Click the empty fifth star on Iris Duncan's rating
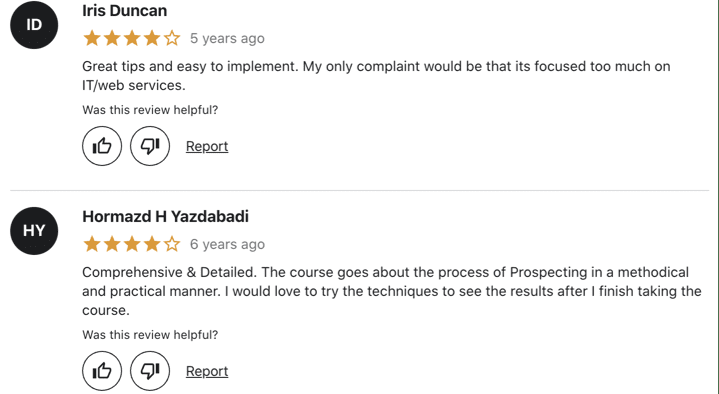Viewport: 719px width, 394px height. (x=172, y=38)
